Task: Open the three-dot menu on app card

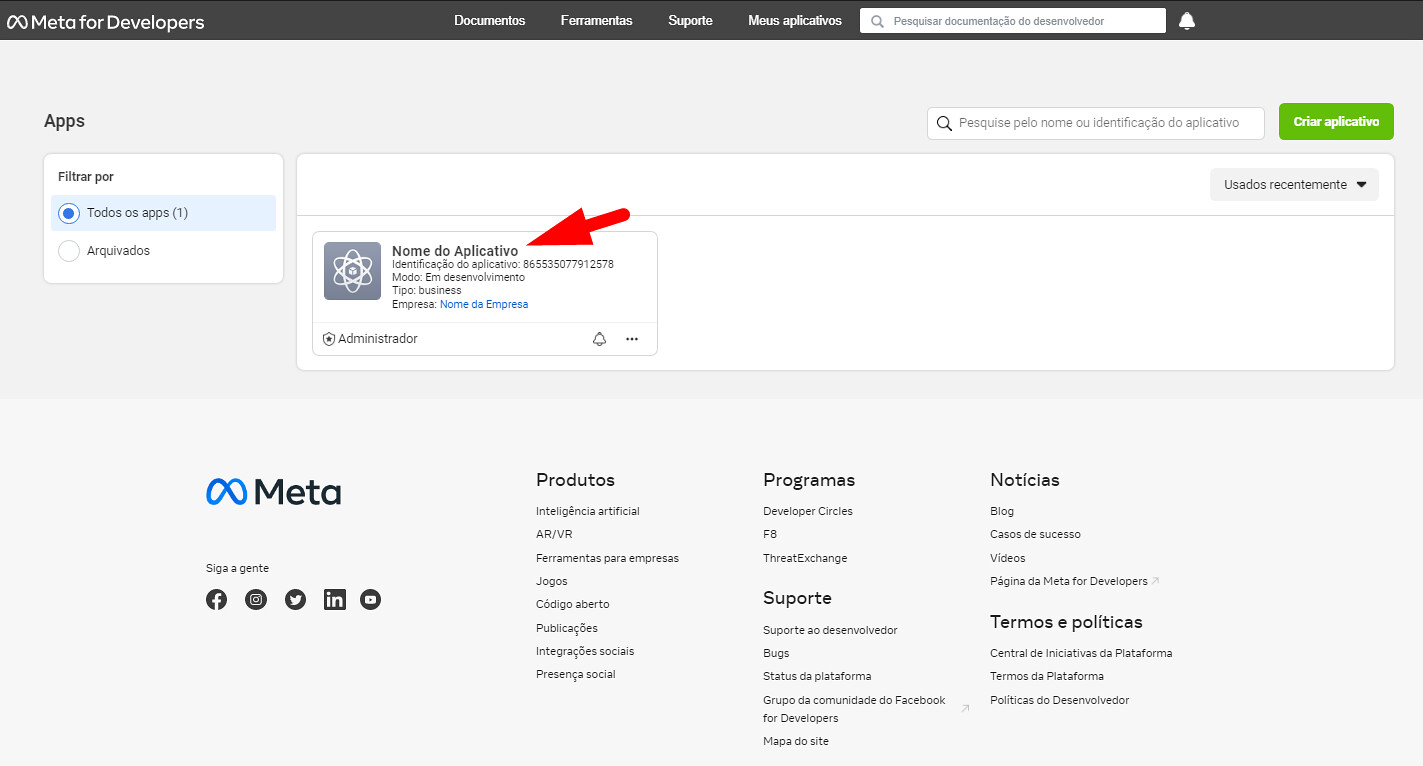Action: coord(632,339)
